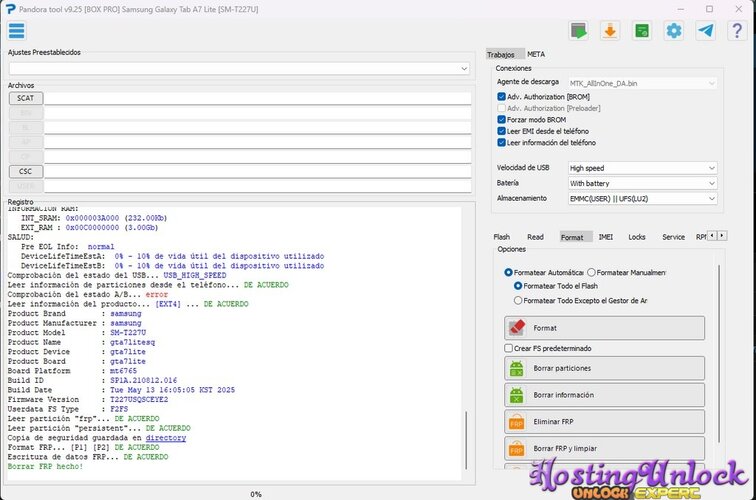Select Formatear Todo Excepto el Gestor radio option

click(518, 300)
